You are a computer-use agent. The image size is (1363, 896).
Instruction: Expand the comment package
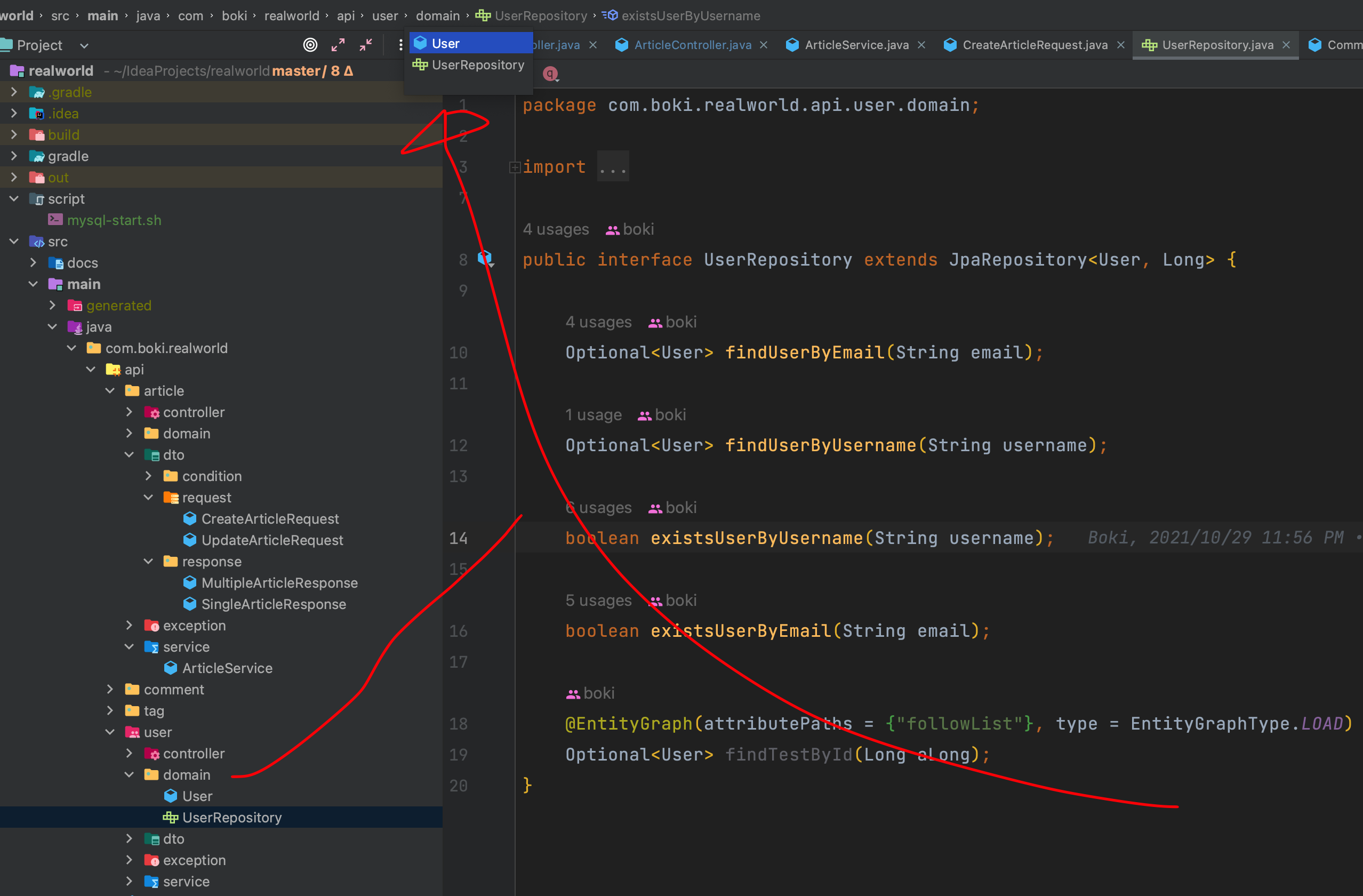(110, 689)
